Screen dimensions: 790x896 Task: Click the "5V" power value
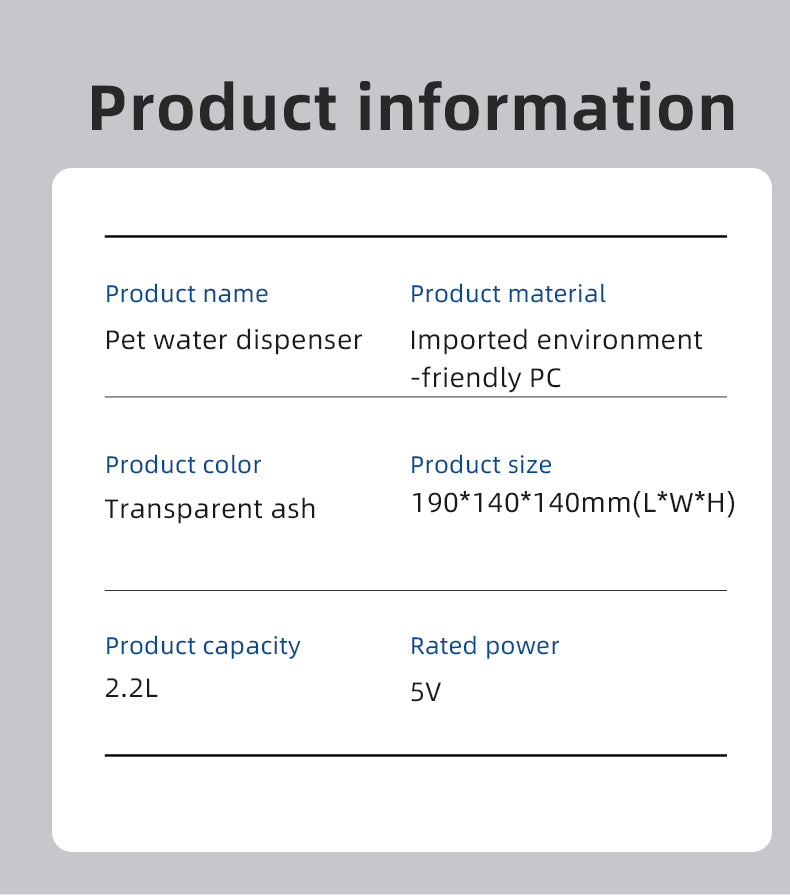(425, 692)
